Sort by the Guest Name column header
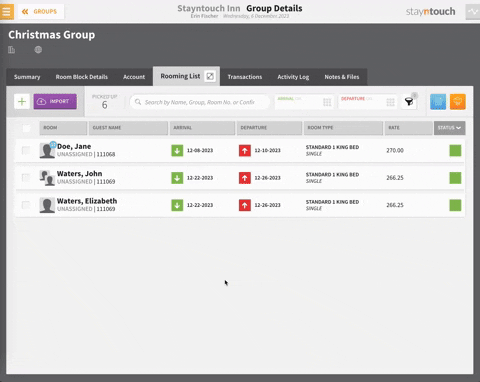 pyautogui.click(x=128, y=128)
